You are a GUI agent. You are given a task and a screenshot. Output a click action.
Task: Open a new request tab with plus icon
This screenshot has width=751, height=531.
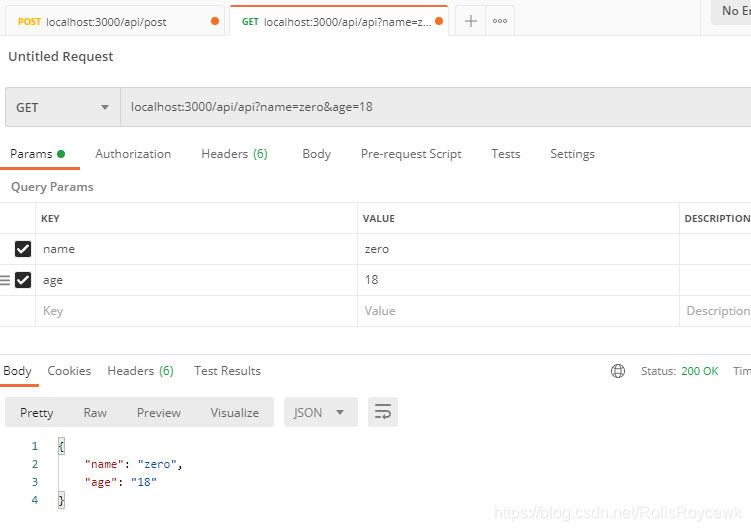(x=471, y=21)
